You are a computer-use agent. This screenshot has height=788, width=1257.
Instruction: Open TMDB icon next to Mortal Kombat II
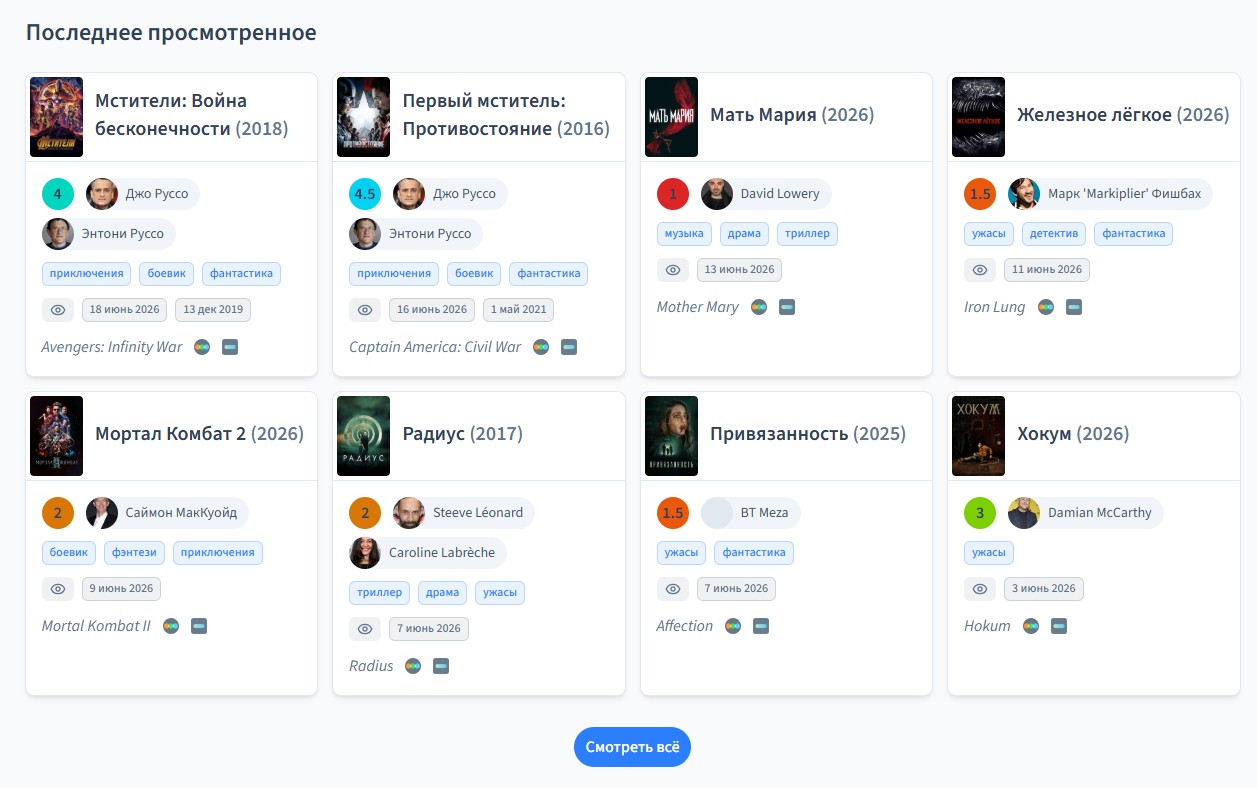pyautogui.click(x=199, y=626)
